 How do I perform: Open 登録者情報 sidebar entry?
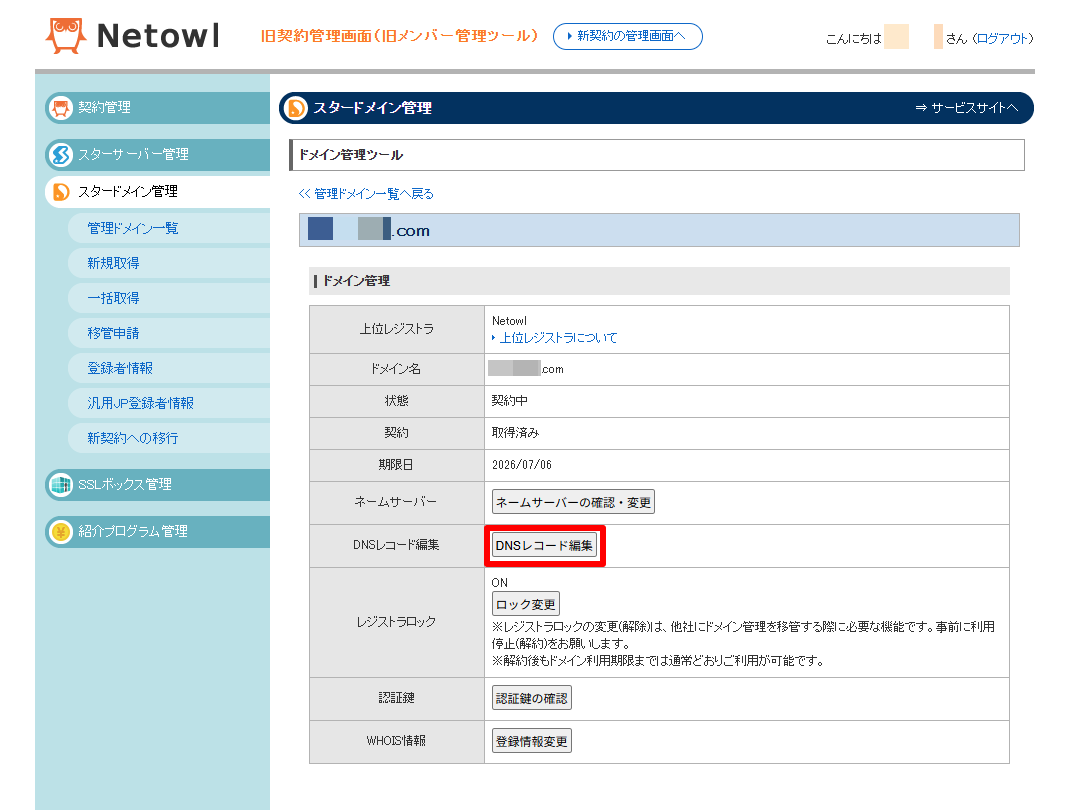coord(120,368)
